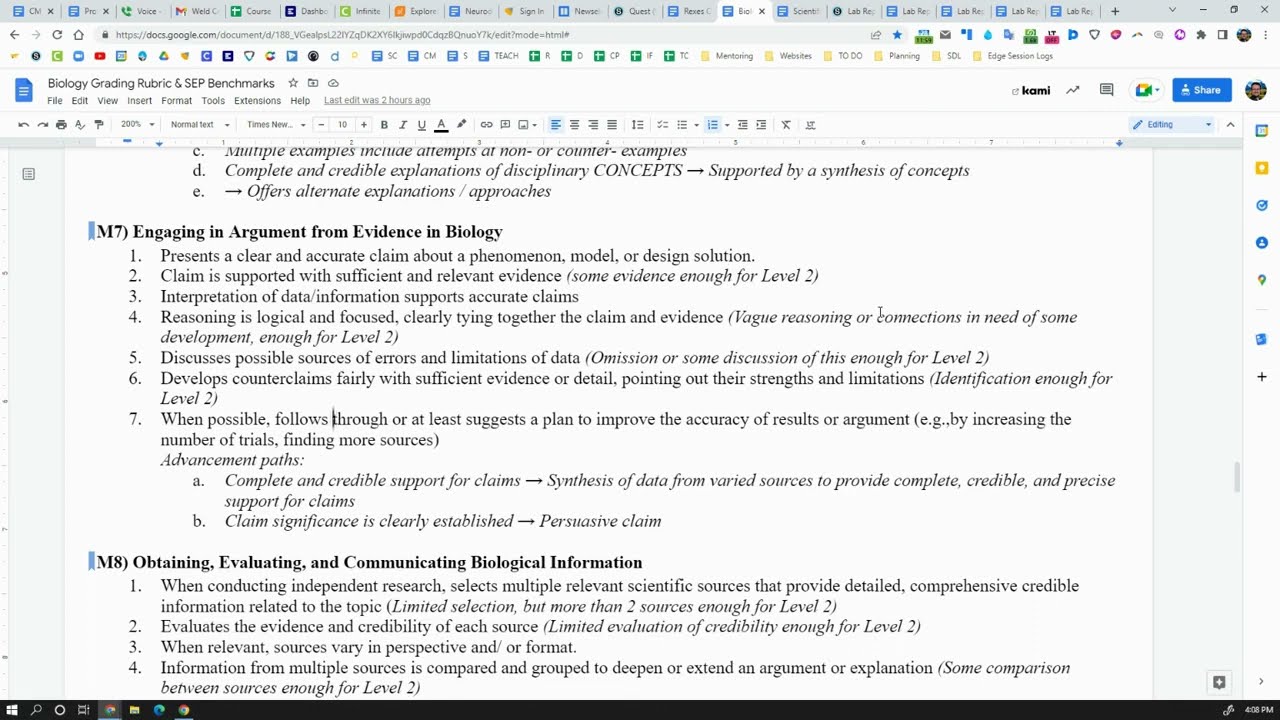Viewport: 1280px width, 720px height.
Task: Toggle italic formatting
Action: coord(403,125)
